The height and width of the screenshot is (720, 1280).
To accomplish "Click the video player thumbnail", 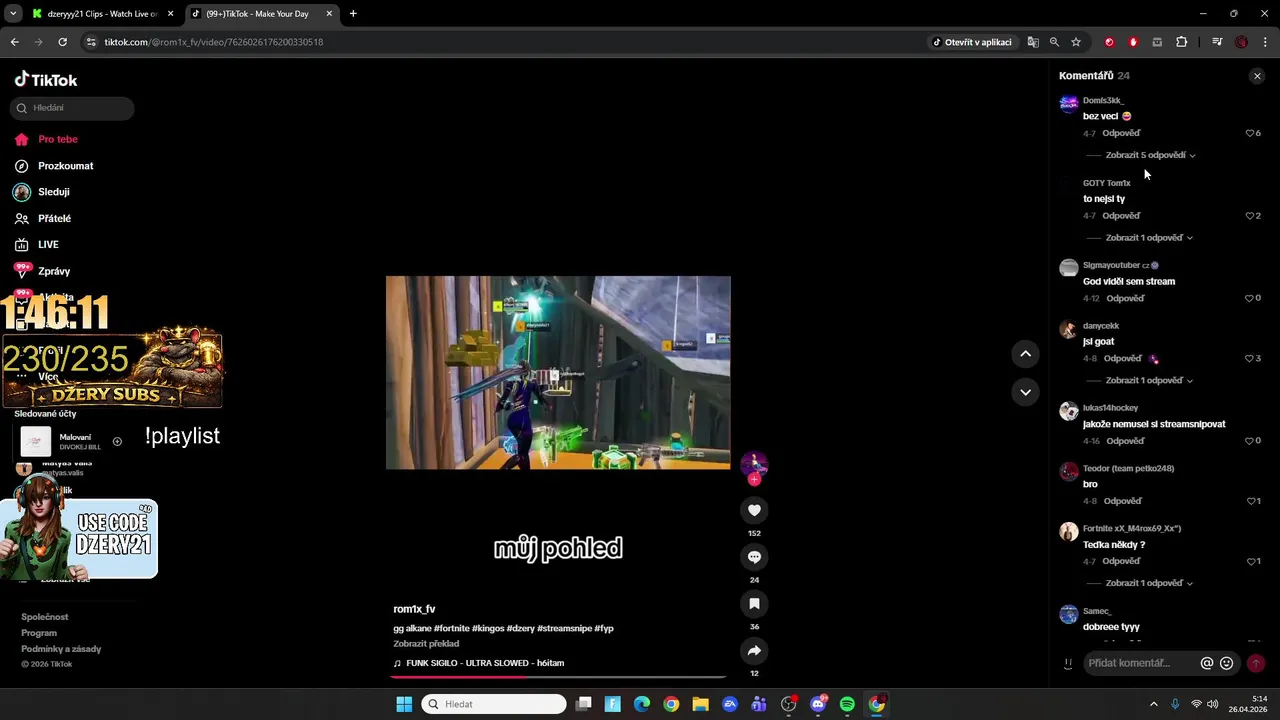I will [x=558, y=373].
